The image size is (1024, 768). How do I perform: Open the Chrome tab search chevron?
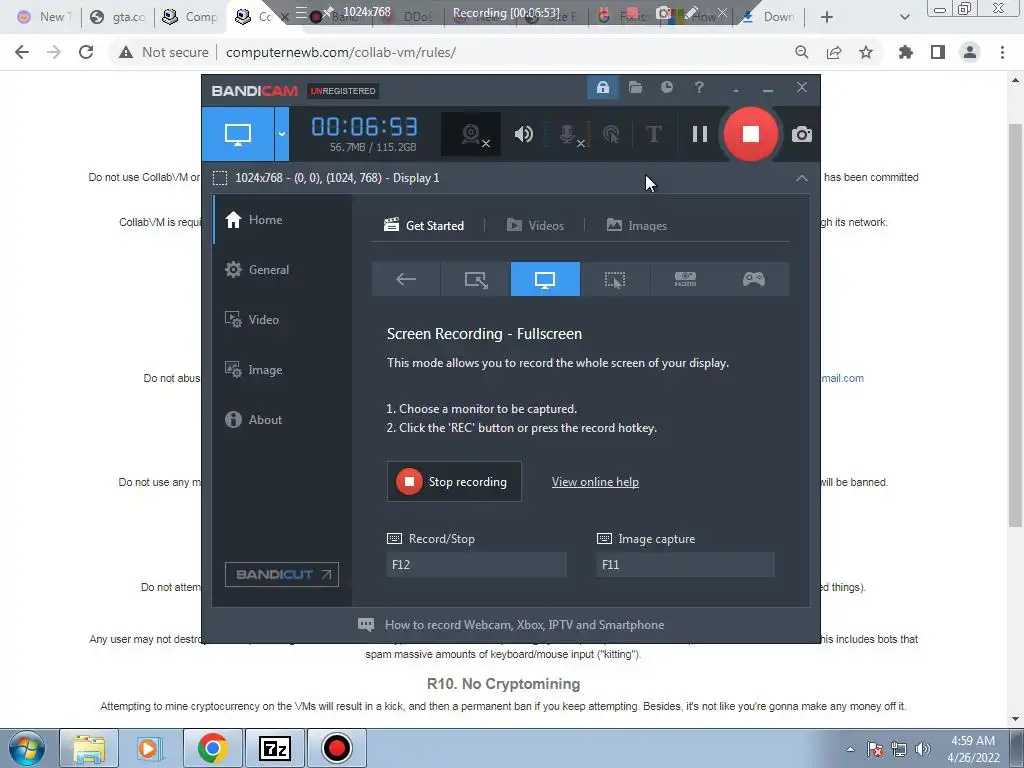[x=904, y=17]
